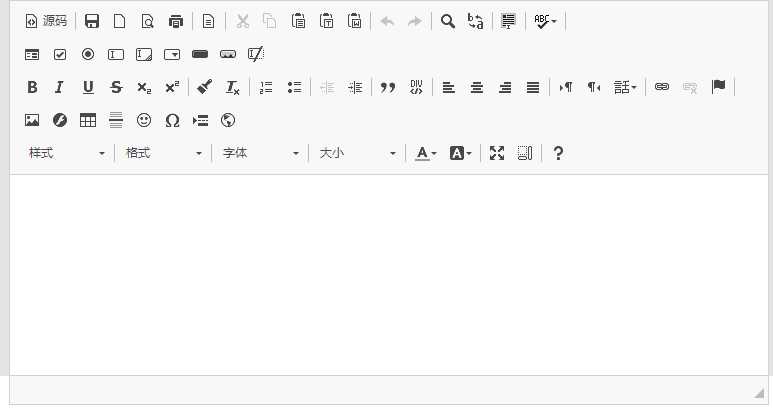The width and height of the screenshot is (773, 417).
Task: Insert a form element
Action: pyautogui.click(x=32, y=54)
